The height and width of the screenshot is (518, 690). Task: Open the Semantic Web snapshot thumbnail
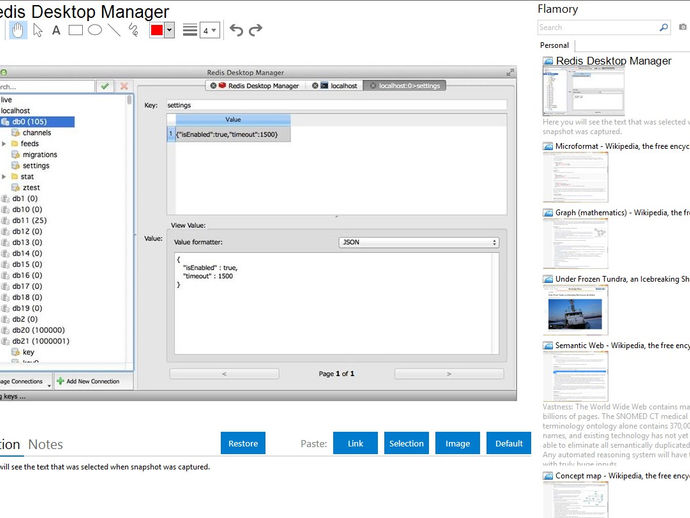[576, 376]
